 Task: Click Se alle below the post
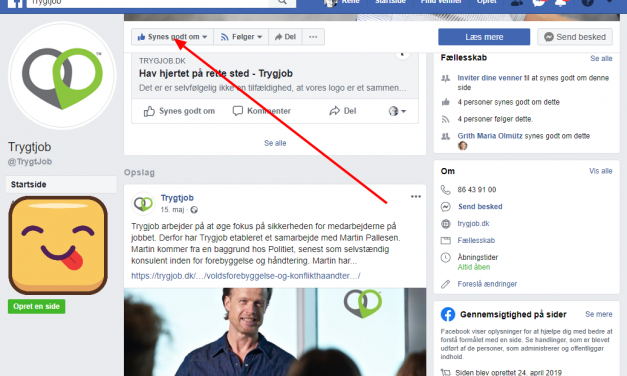pos(275,143)
